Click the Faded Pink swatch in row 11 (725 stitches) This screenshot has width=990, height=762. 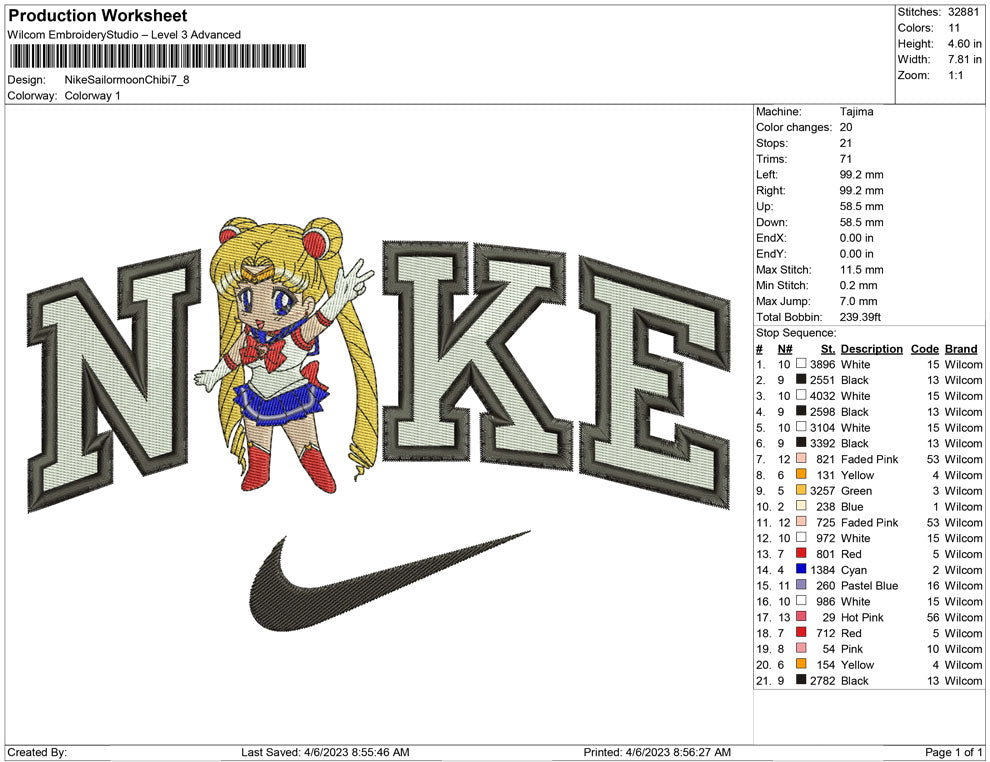[801, 521]
